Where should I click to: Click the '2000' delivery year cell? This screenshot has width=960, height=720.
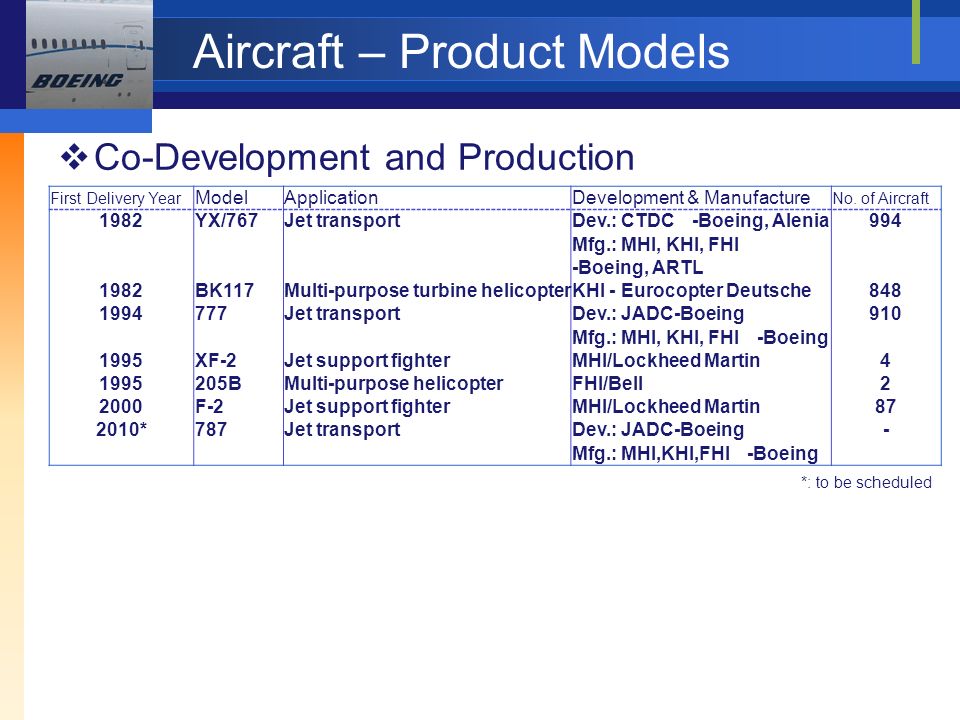(x=121, y=407)
